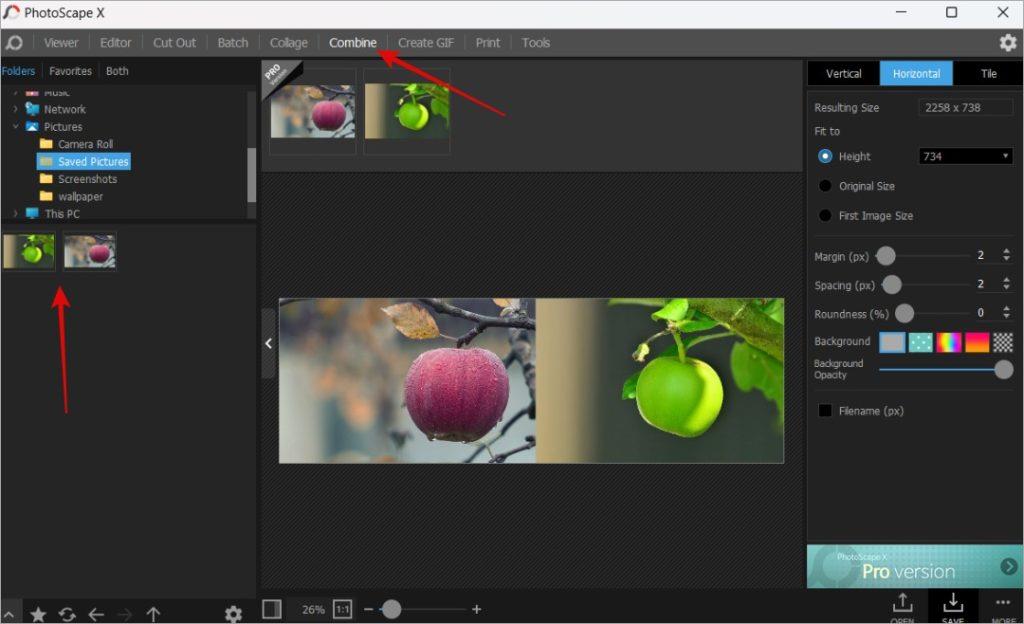Screen dimensions: 1024x624
Task: Open the Tools tab
Action: pos(536,43)
